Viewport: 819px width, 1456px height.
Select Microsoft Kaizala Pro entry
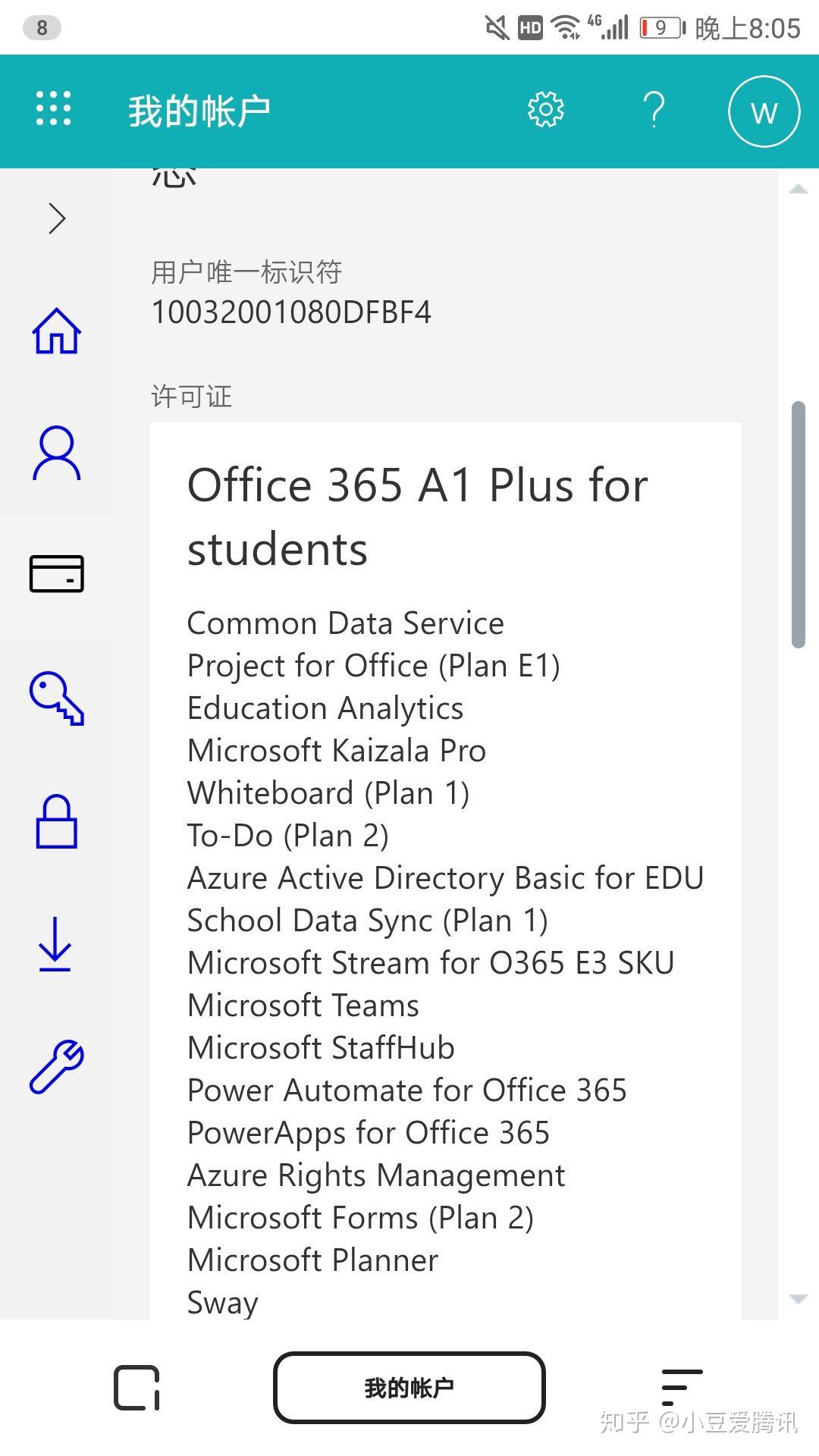[x=337, y=751]
